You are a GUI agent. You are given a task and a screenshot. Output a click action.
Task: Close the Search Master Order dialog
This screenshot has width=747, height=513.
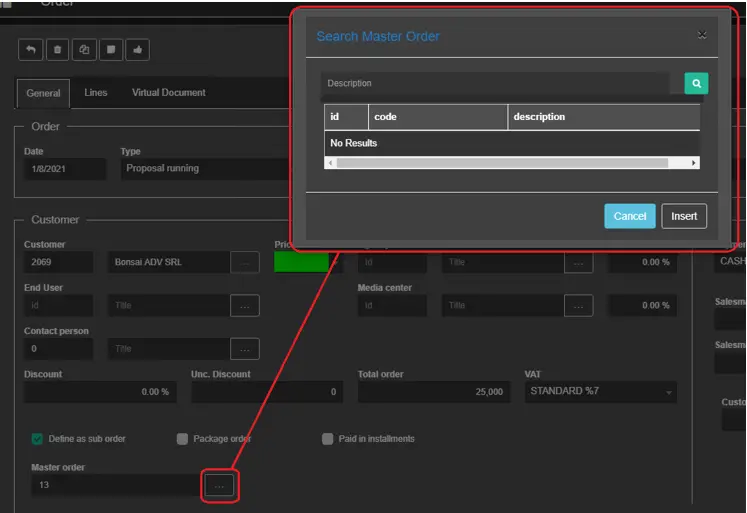702,35
